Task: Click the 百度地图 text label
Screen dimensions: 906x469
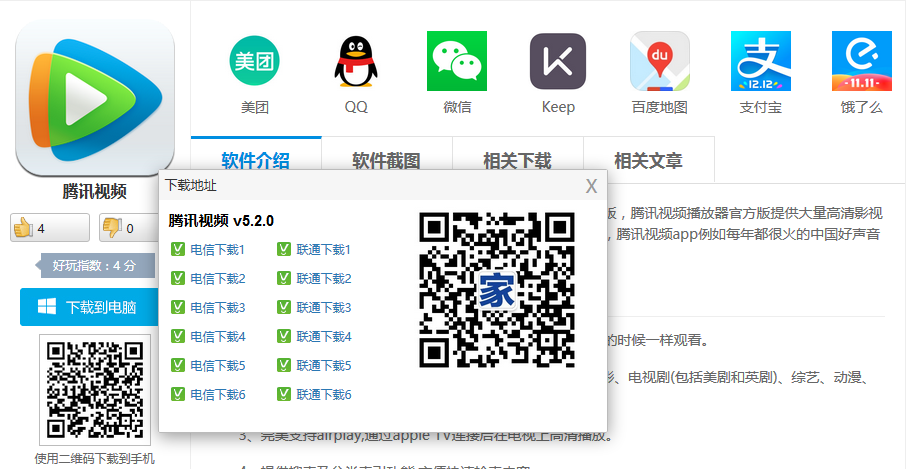Action: 659,107
